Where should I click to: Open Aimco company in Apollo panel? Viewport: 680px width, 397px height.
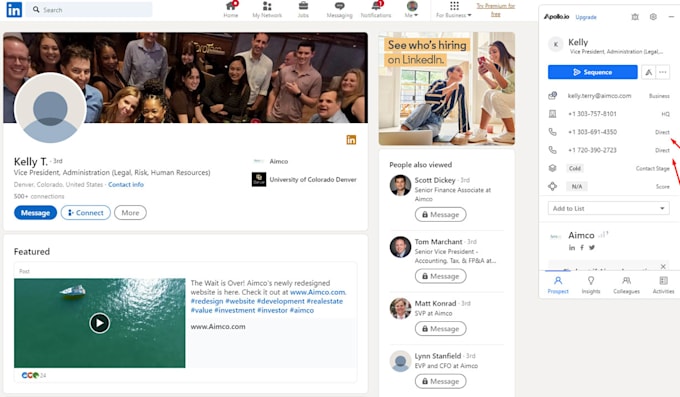click(581, 235)
